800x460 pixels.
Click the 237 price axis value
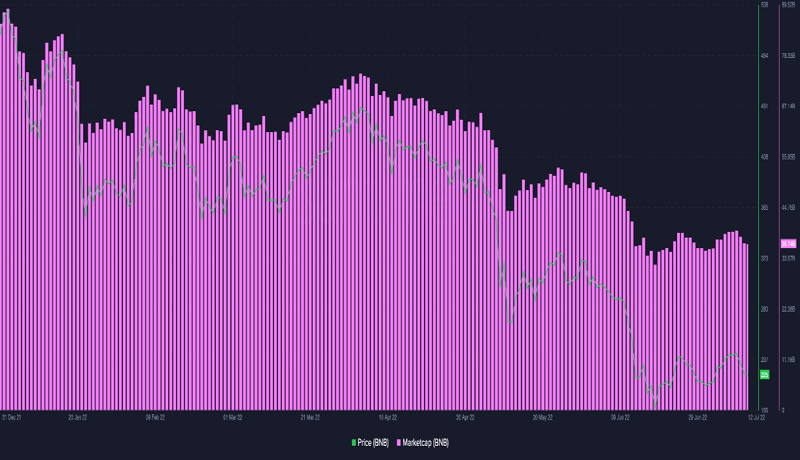[x=764, y=360]
